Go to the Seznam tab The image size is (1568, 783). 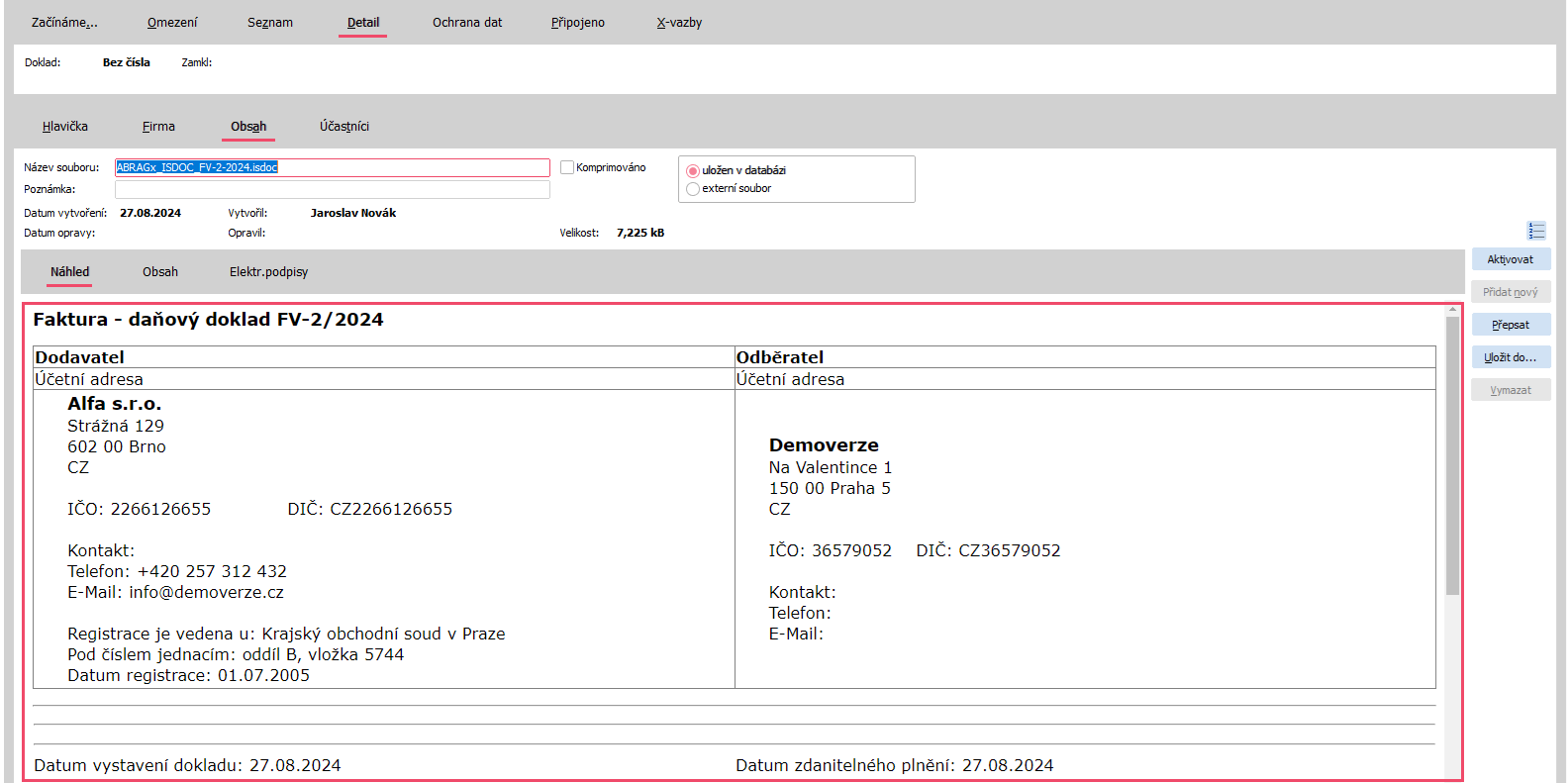270,23
